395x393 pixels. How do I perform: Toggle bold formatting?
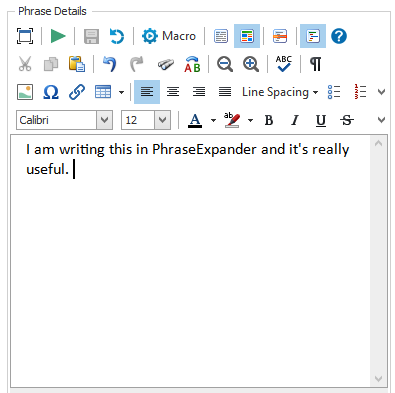(x=269, y=120)
